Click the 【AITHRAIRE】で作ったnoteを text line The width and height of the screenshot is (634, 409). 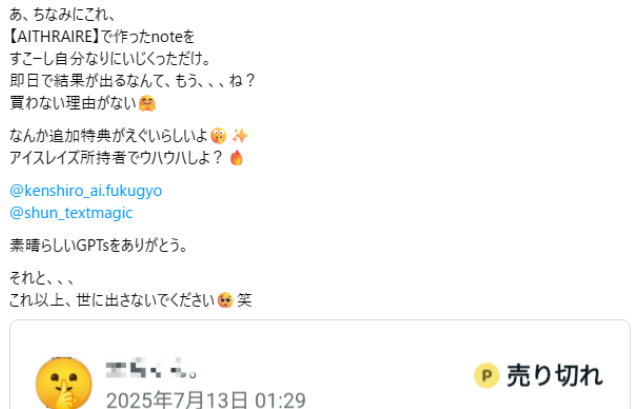pyautogui.click(x=102, y=37)
